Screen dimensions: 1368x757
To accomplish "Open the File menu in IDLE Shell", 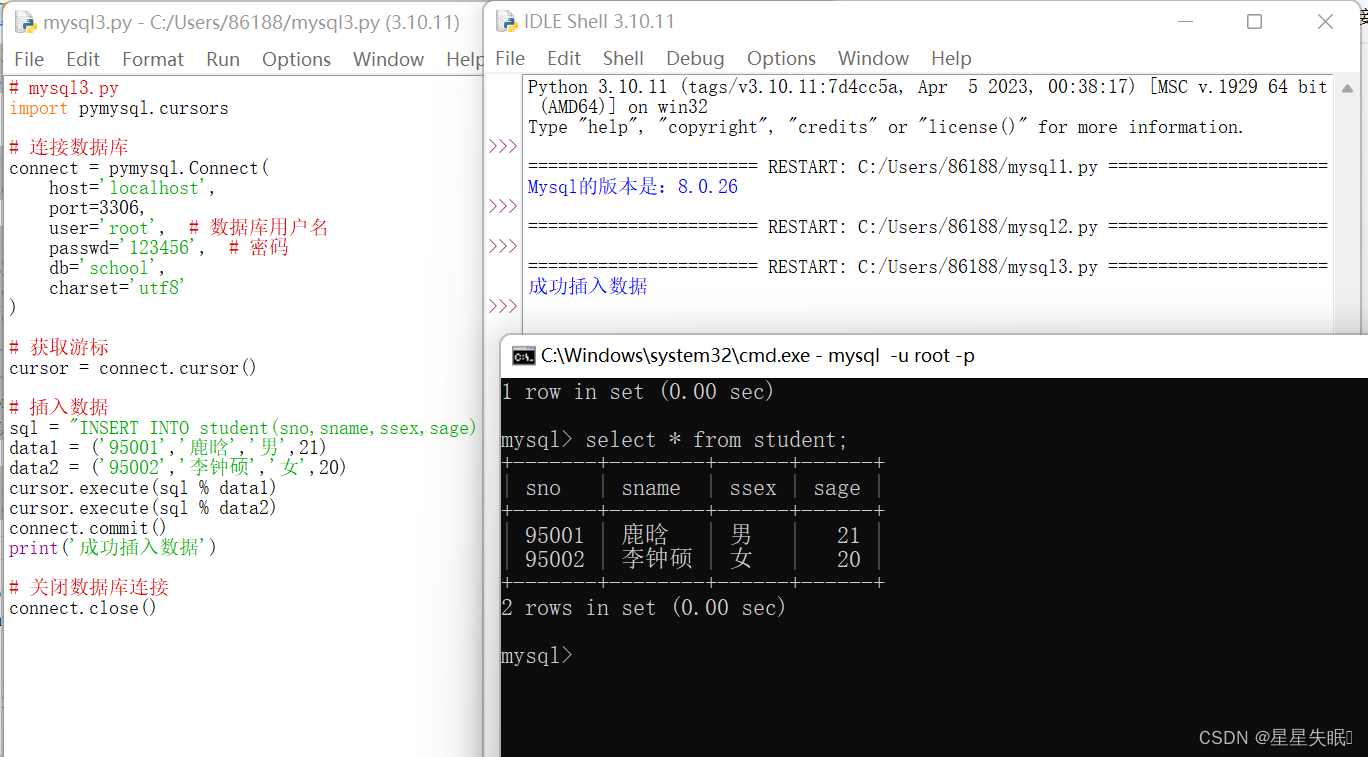I will [x=510, y=58].
